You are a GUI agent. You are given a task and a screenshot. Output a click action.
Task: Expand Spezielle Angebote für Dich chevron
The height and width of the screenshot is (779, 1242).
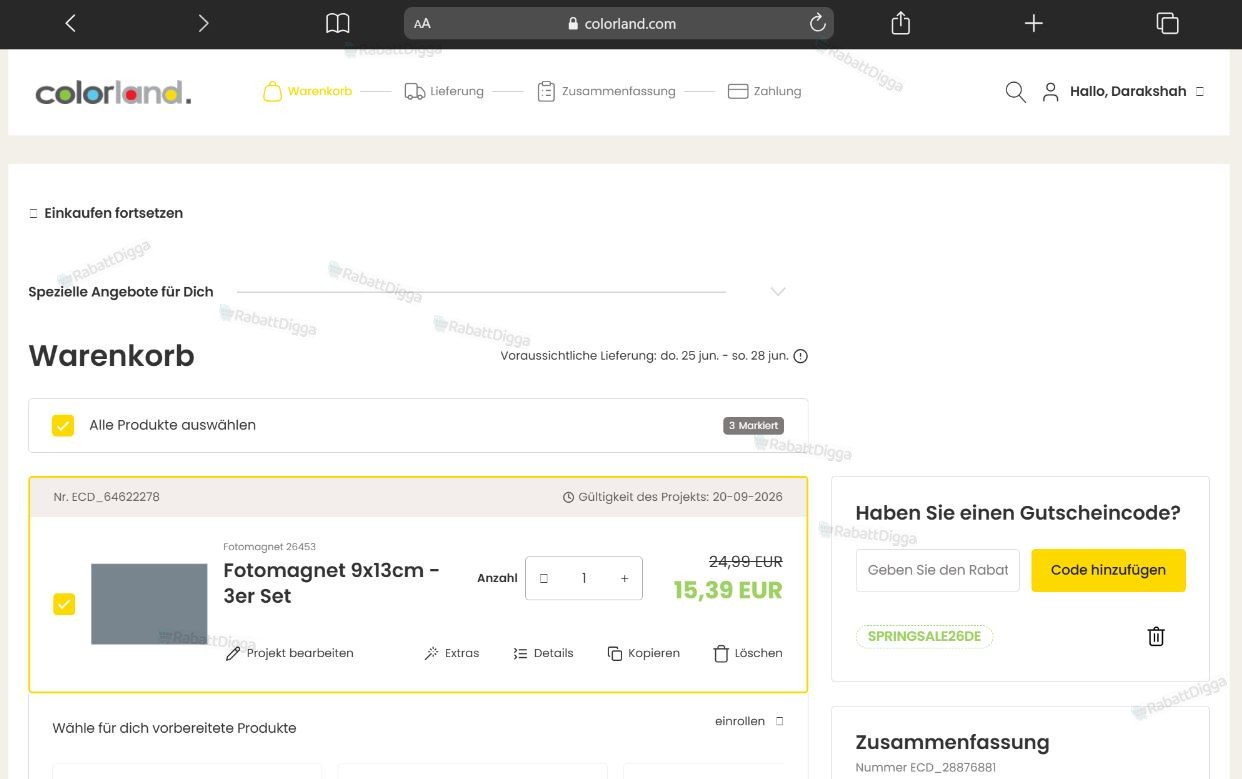click(x=778, y=292)
